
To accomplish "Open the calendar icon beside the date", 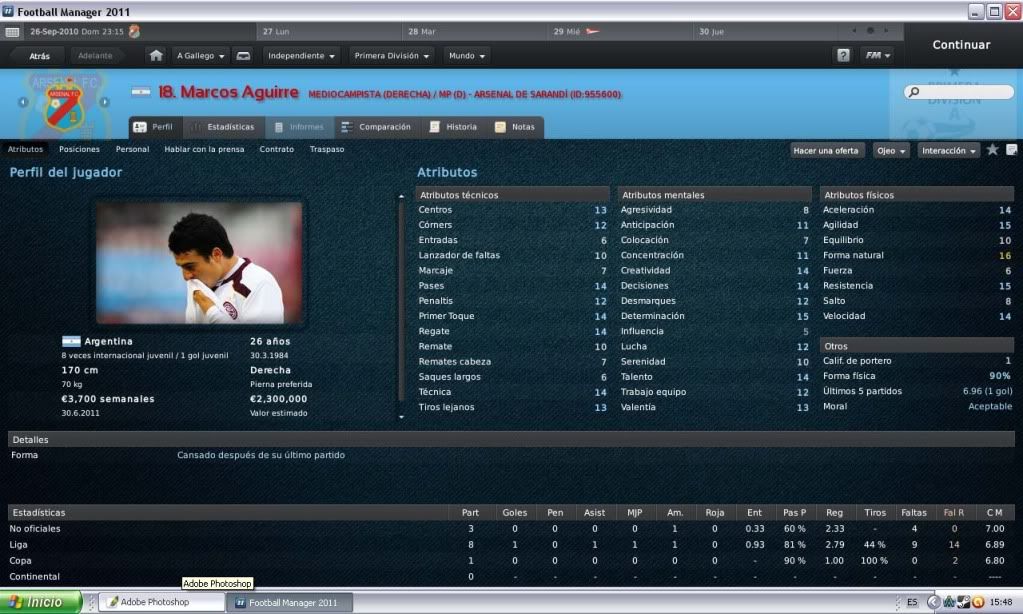I will (12, 32).
